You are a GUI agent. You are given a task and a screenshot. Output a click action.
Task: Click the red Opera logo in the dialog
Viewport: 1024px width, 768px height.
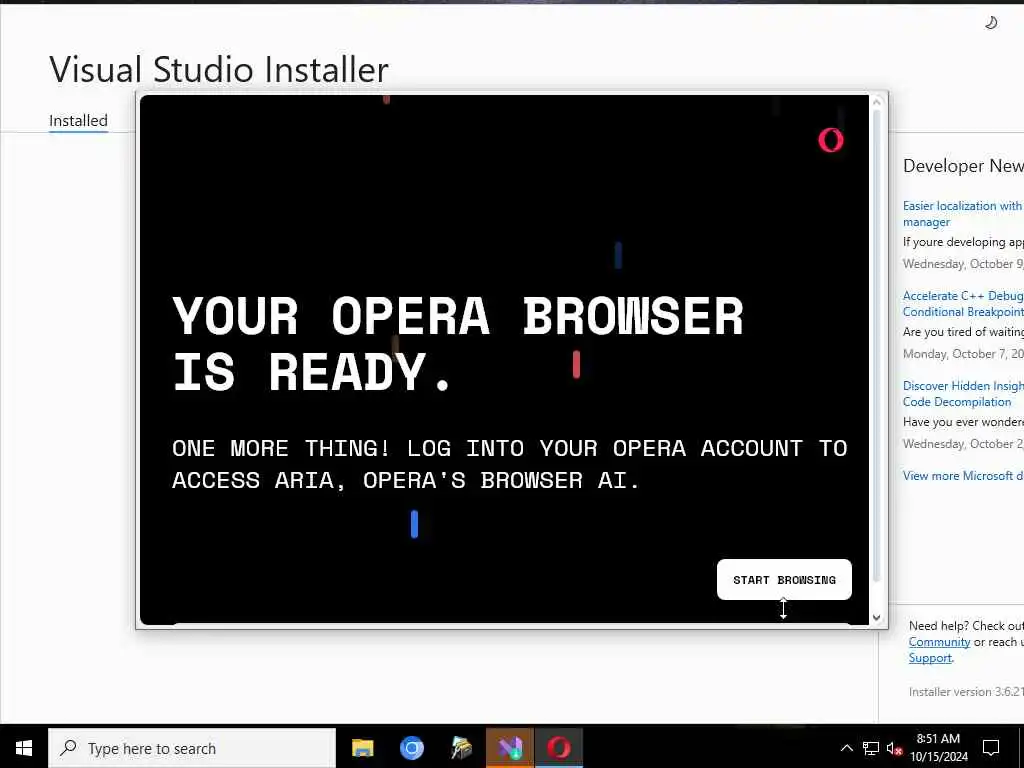(831, 140)
